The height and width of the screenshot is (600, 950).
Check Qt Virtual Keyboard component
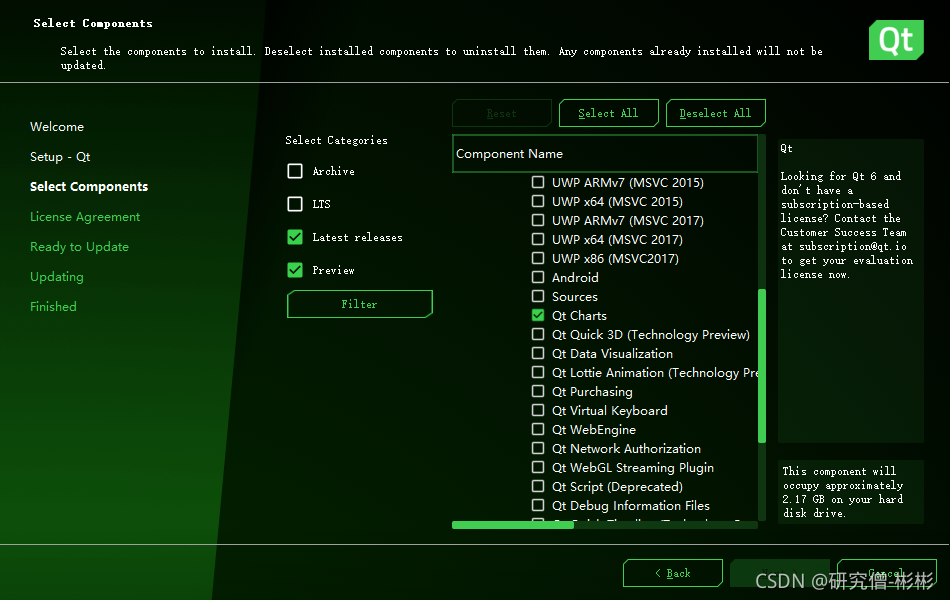tap(538, 410)
